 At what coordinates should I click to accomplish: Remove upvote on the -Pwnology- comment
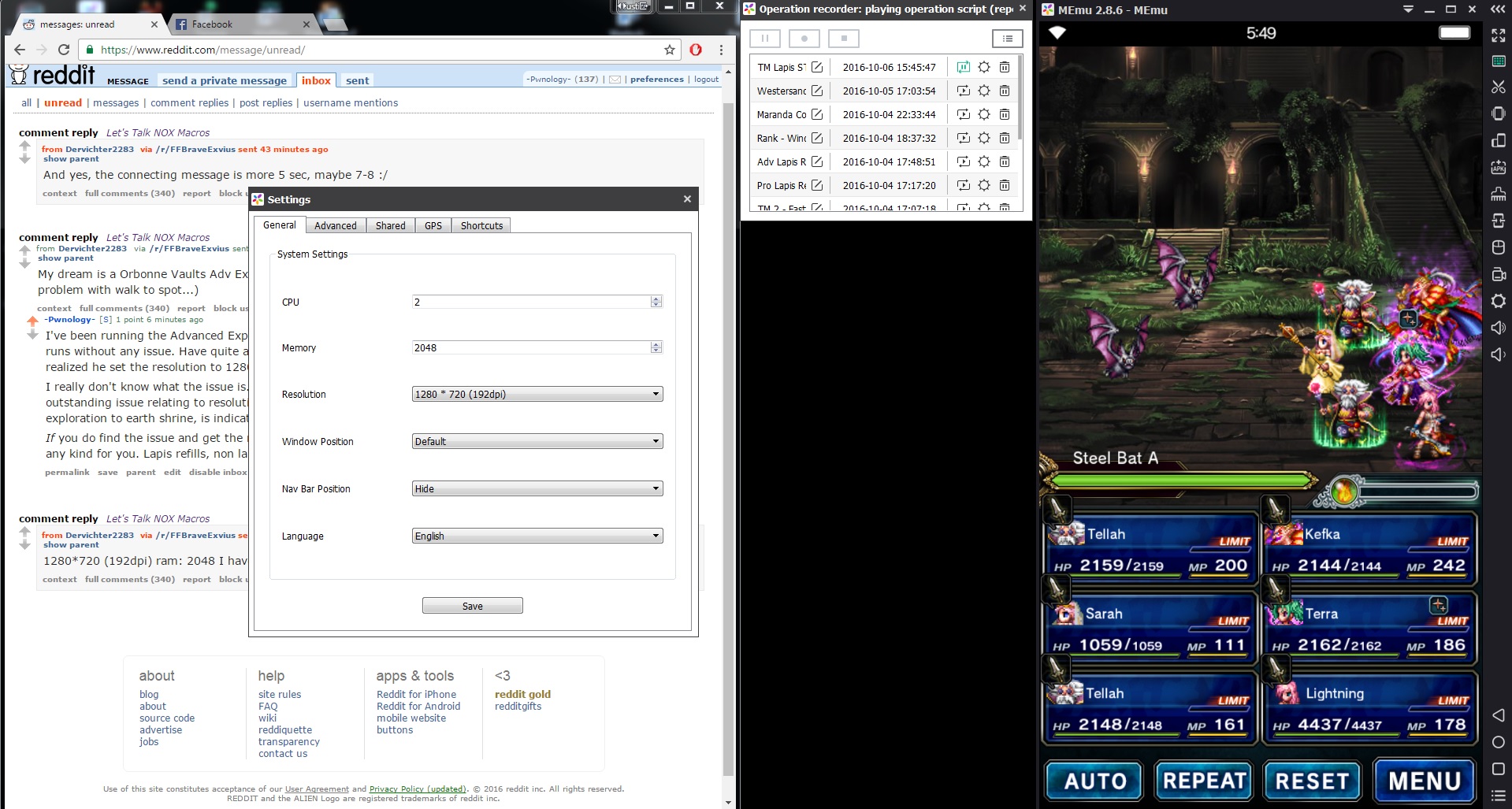pyautogui.click(x=32, y=321)
